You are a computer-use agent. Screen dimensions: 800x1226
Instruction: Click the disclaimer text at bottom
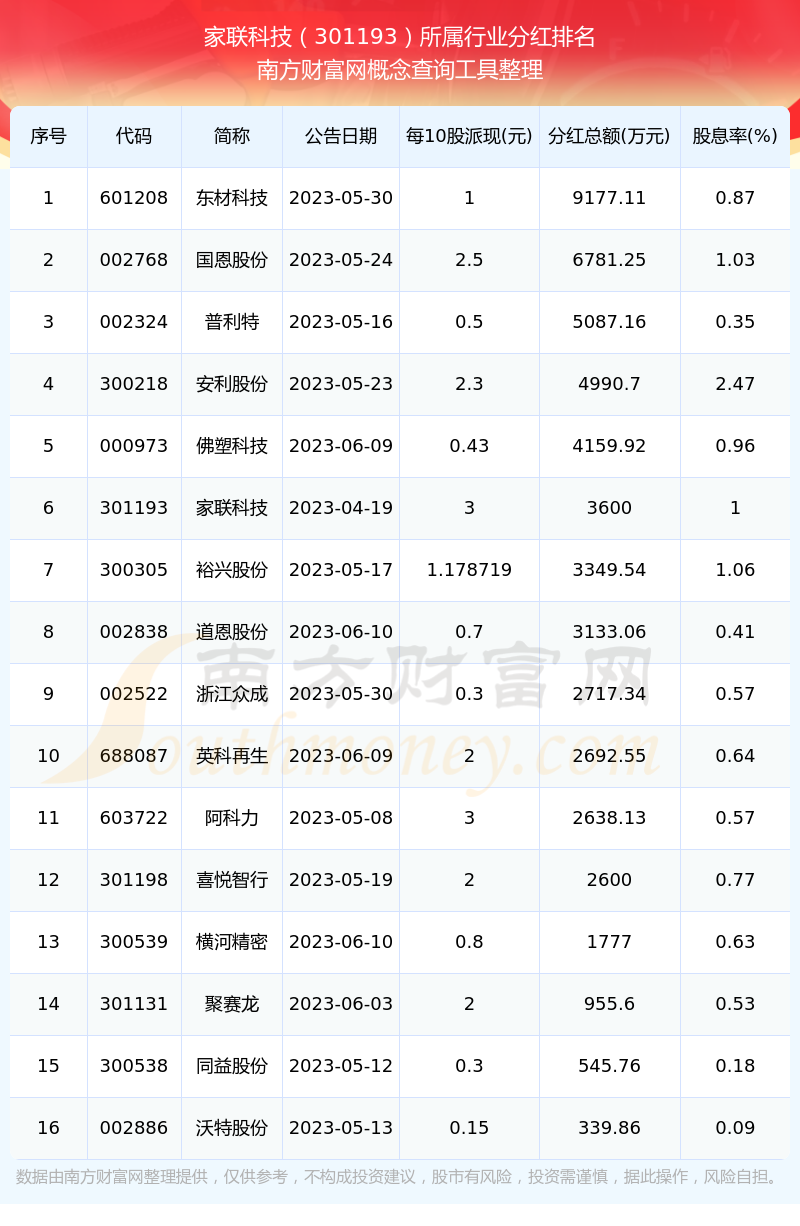[400, 1177]
